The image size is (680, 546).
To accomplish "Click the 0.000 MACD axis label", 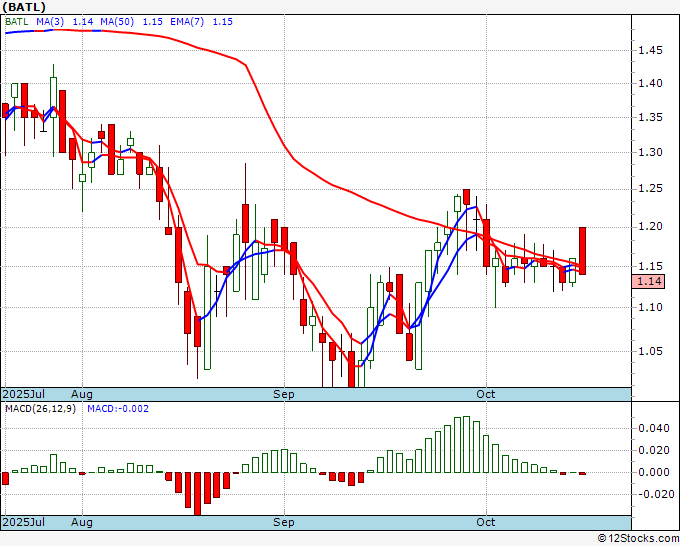I will click(654, 472).
